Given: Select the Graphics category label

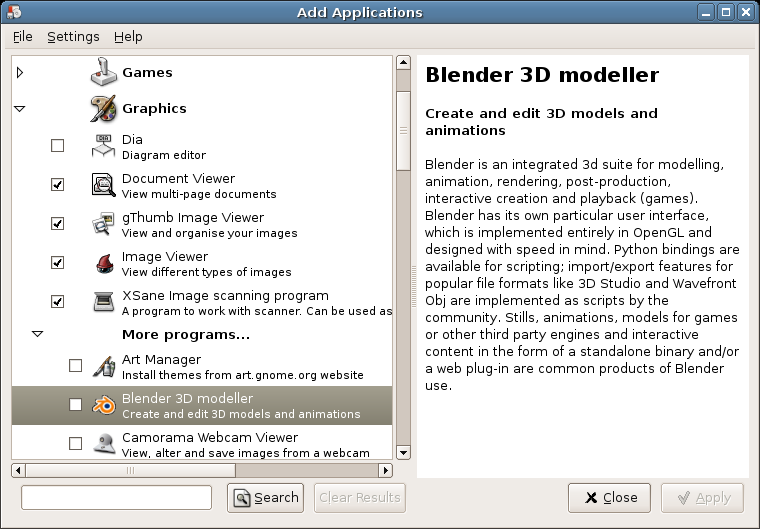Looking at the screenshot, I should [x=154, y=108].
